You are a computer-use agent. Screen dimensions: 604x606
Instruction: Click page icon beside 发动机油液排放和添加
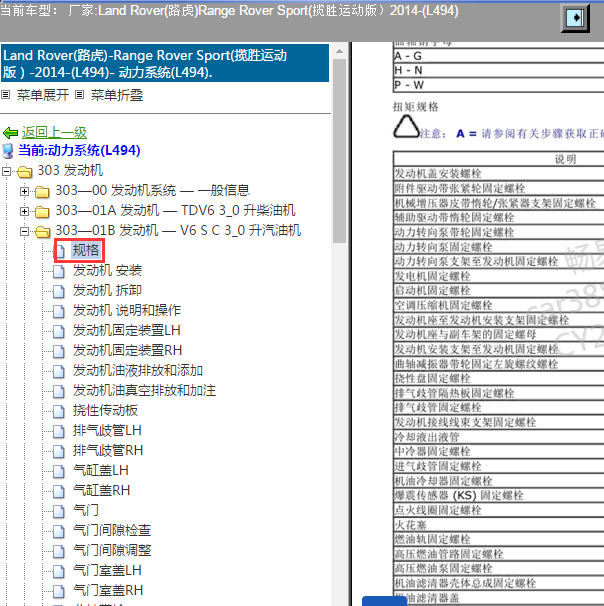tap(59, 372)
